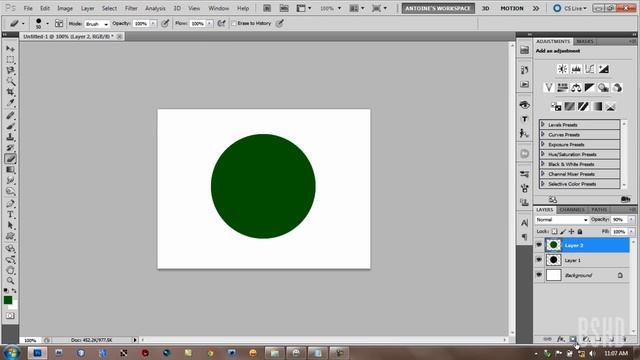Select the Move tool
Screen dimensions: 640x360
[10, 49]
